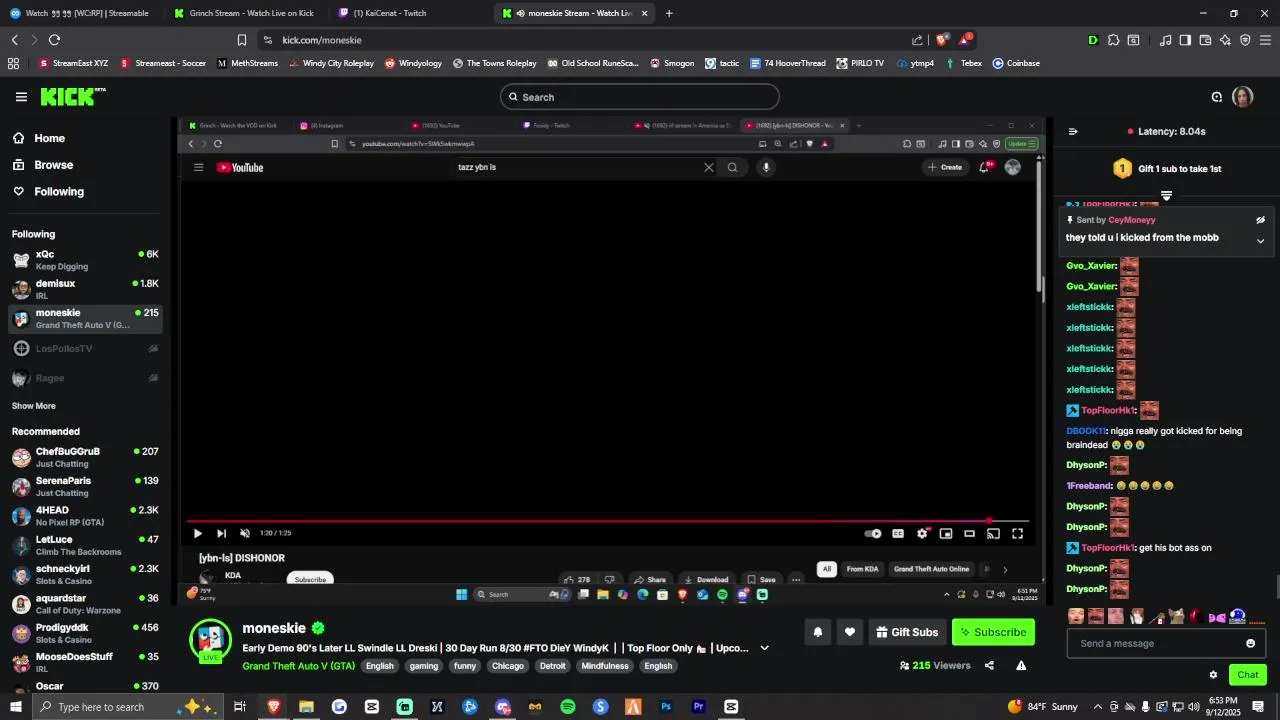
Task: Toggle YouTube autoplay switch
Action: (873, 534)
